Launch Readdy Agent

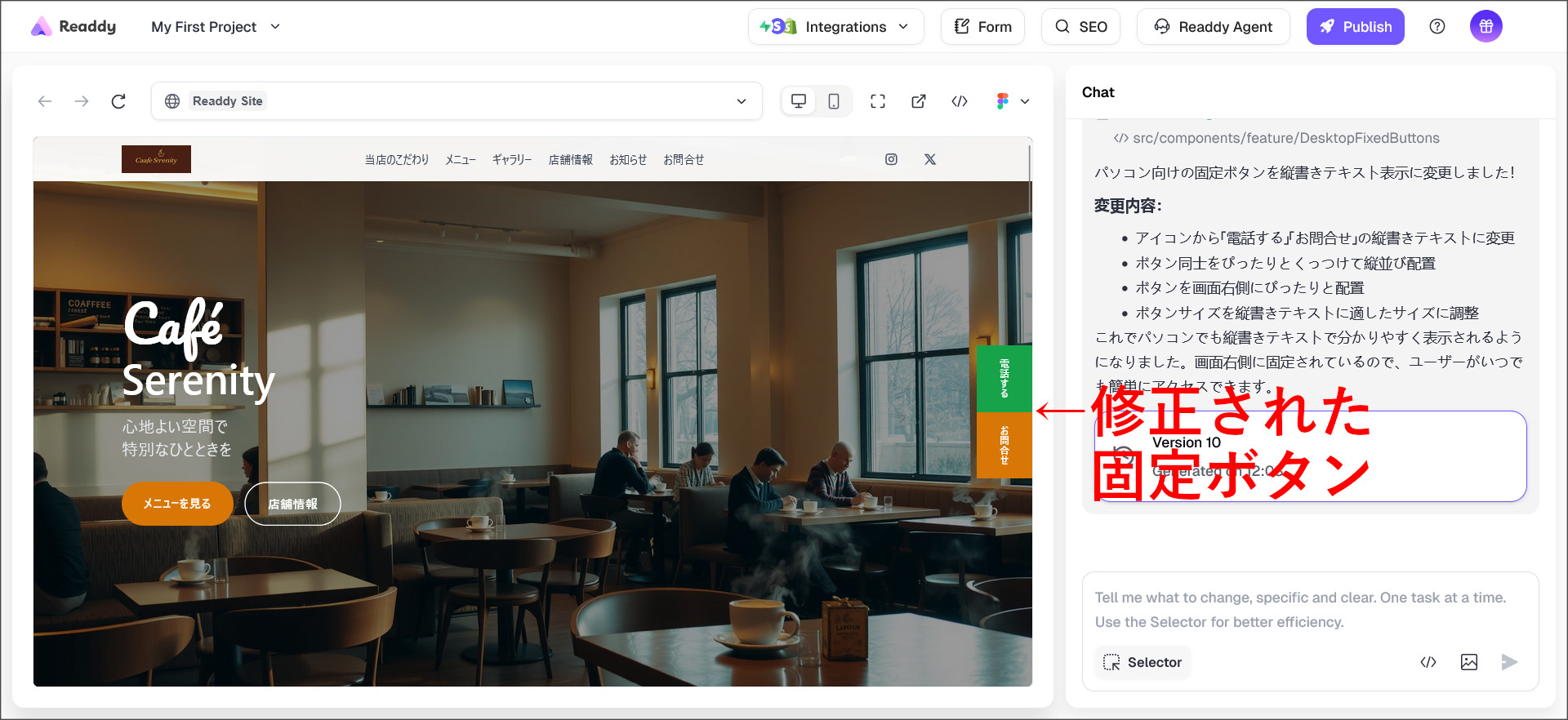1213,27
